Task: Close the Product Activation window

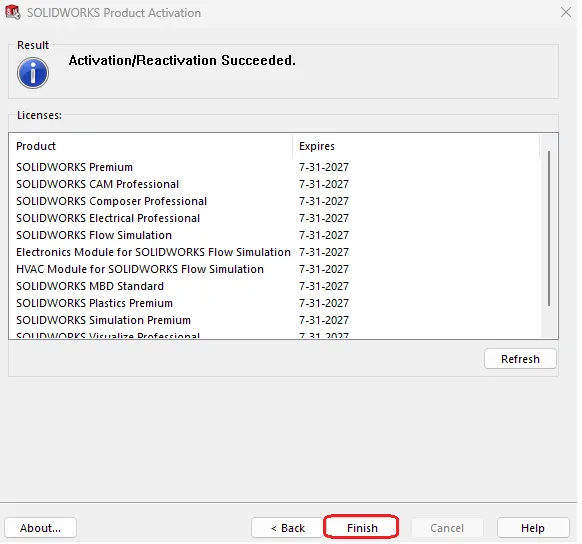Action: 566,12
